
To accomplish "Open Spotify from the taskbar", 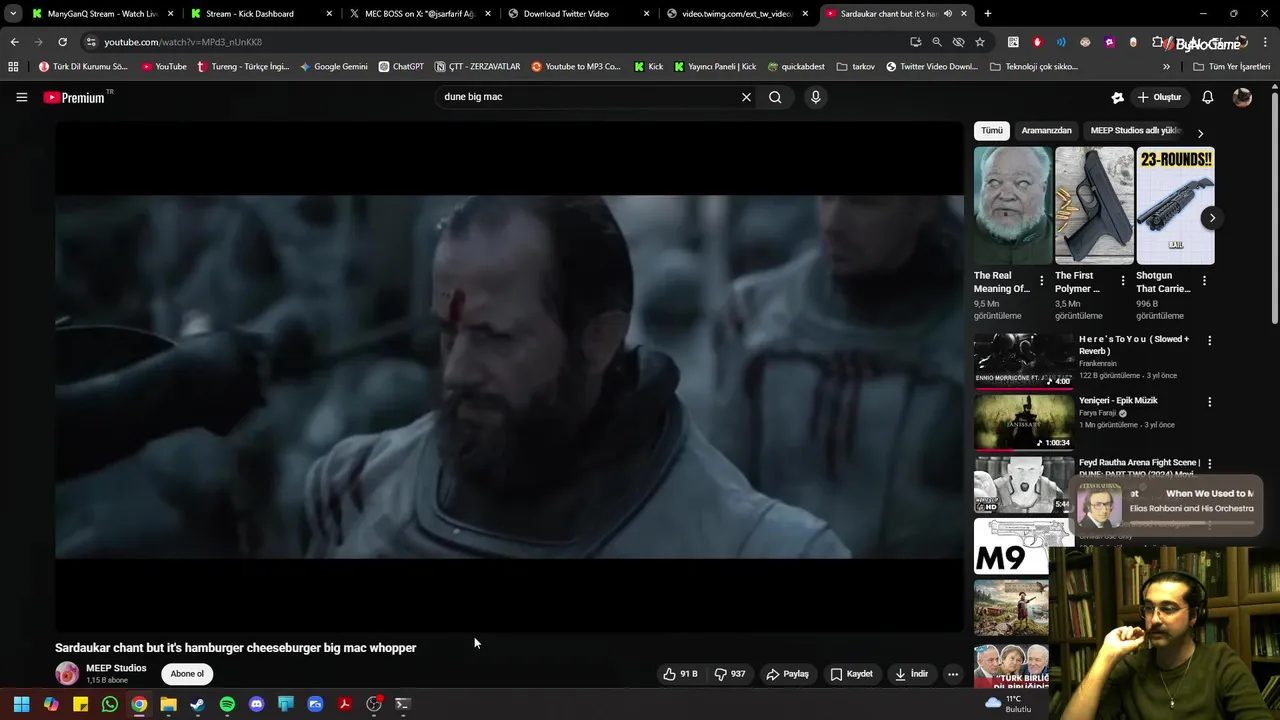I will click(227, 704).
